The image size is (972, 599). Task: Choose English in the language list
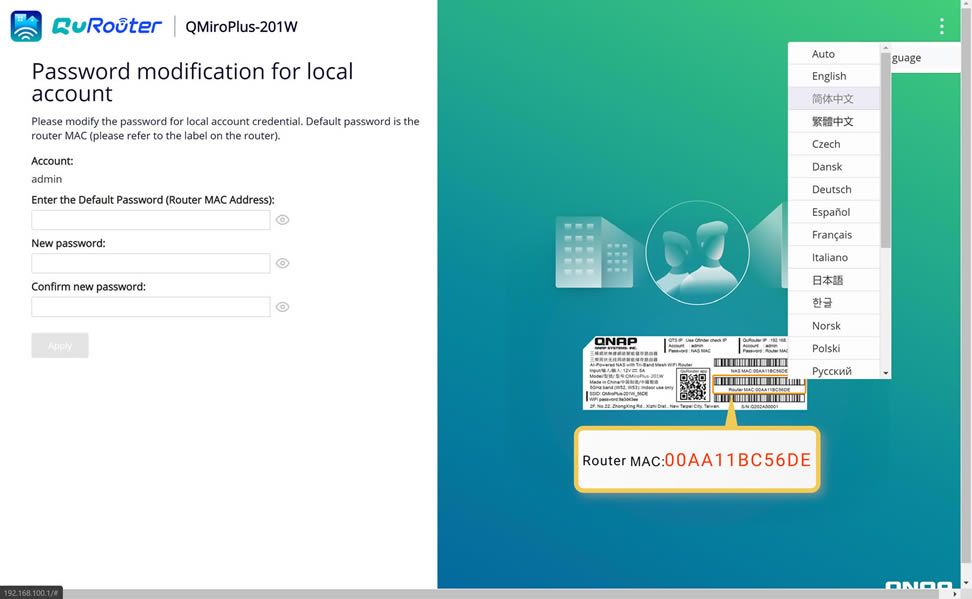pyautogui.click(x=834, y=76)
